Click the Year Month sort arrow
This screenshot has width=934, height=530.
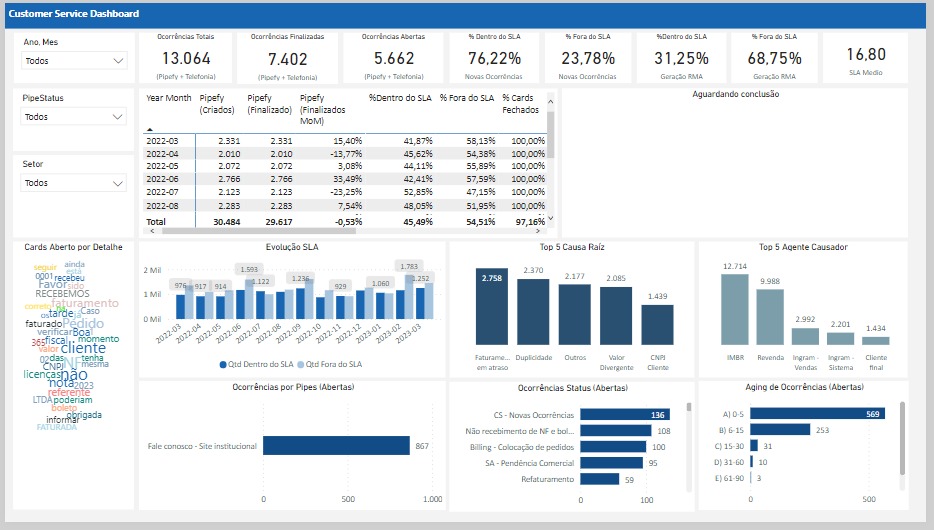(150, 129)
